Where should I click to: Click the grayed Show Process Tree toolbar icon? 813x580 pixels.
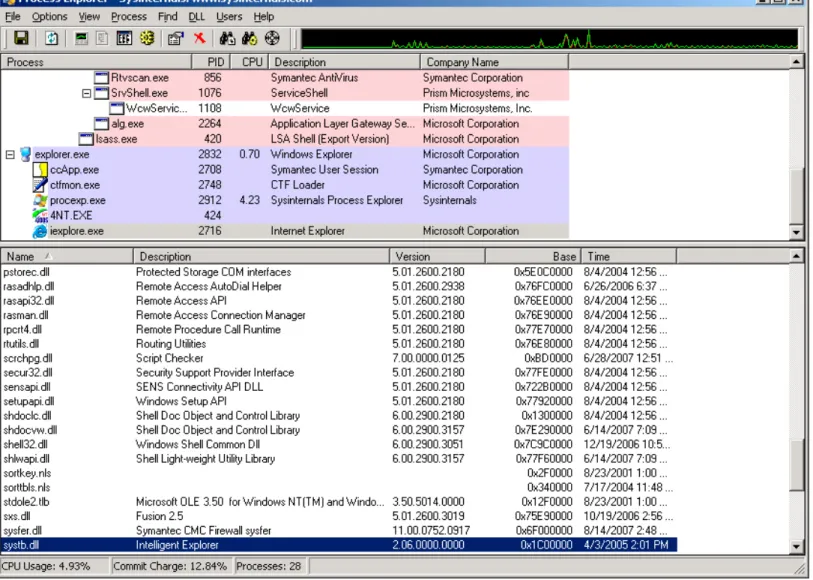click(x=102, y=38)
